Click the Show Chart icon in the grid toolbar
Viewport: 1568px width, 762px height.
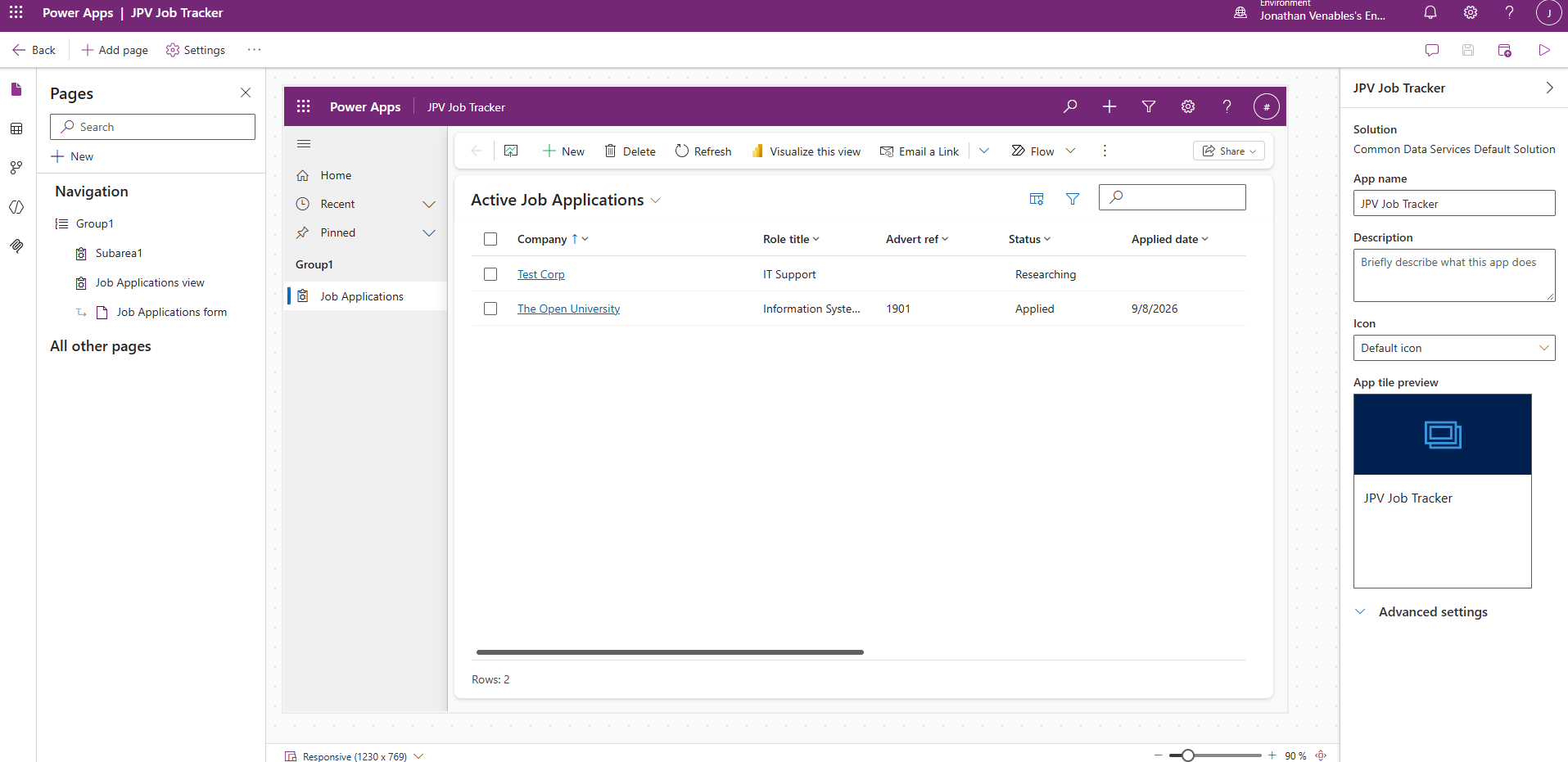pos(511,151)
